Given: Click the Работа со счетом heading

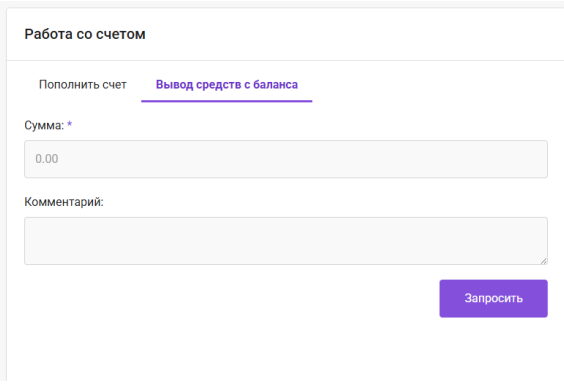Looking at the screenshot, I should pyautogui.click(x=85, y=34).
